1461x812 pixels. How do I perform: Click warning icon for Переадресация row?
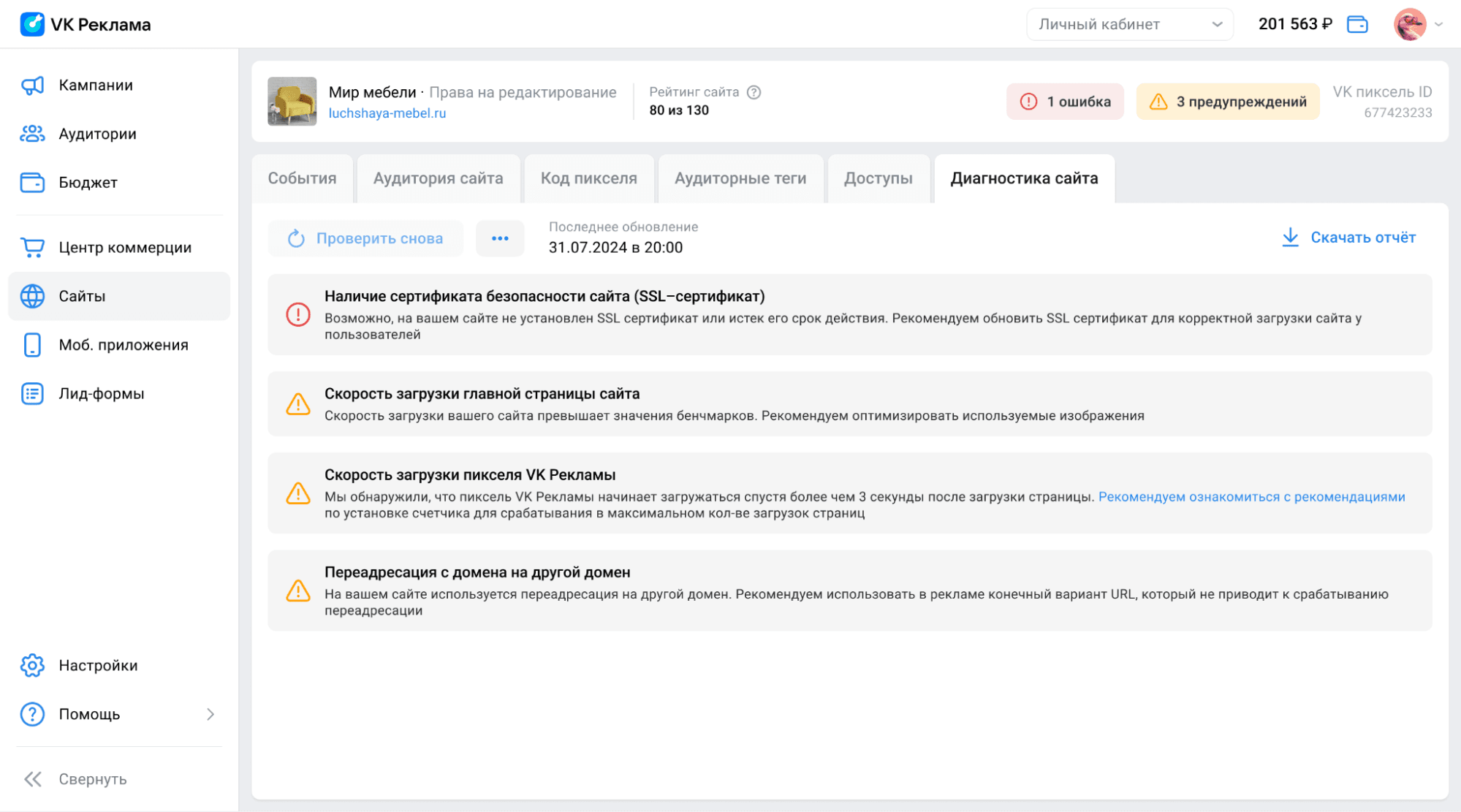[298, 591]
